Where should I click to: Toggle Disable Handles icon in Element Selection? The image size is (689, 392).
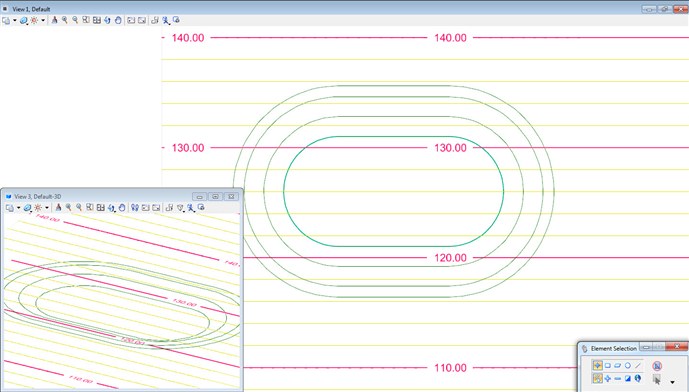tap(657, 366)
